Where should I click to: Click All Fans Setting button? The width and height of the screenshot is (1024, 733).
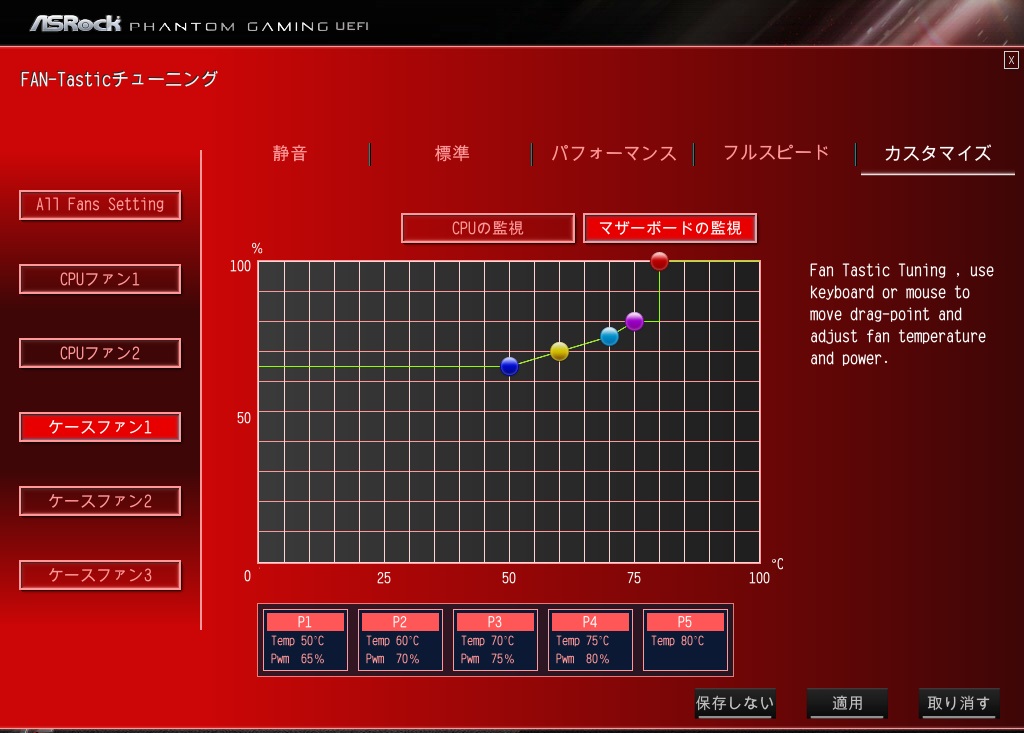tap(100, 205)
